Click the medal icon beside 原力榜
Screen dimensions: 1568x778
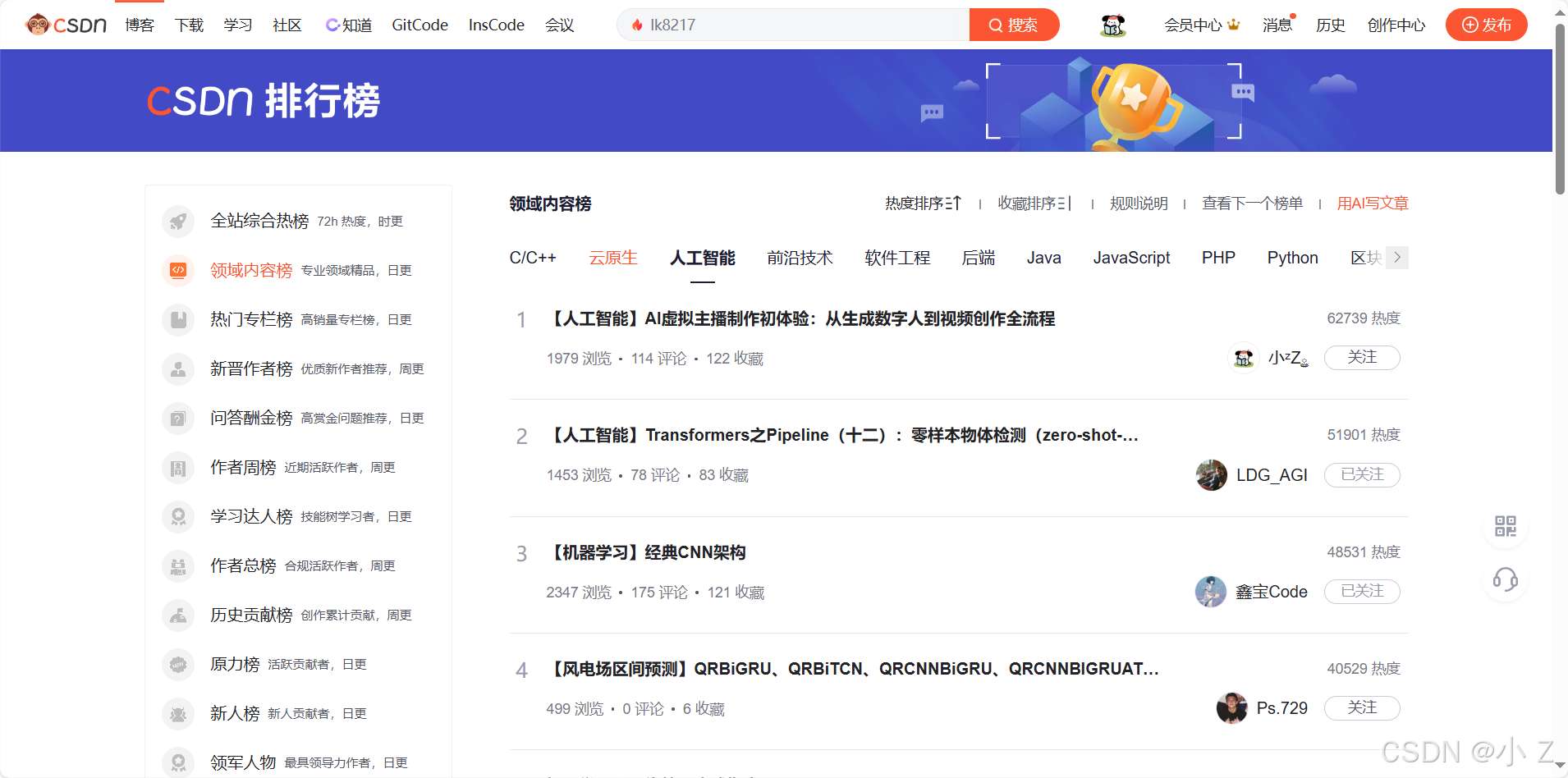click(178, 664)
